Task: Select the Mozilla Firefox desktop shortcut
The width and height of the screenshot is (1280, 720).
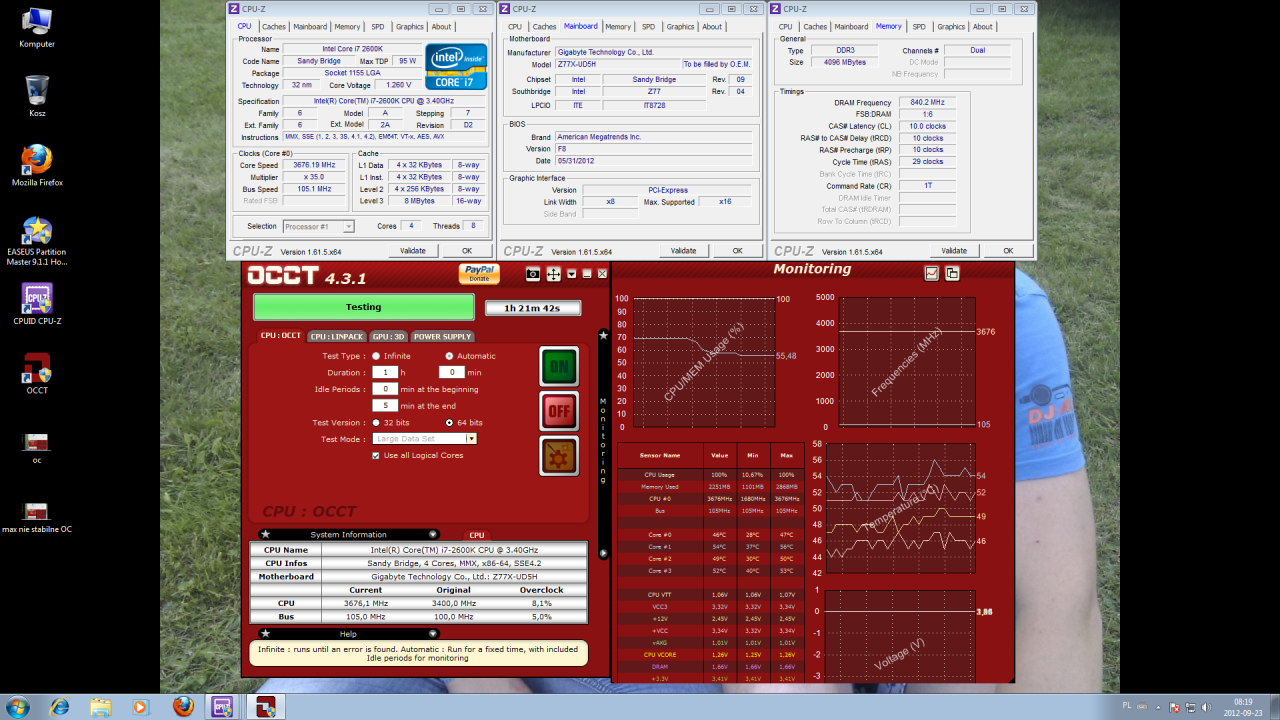Action: 37,166
